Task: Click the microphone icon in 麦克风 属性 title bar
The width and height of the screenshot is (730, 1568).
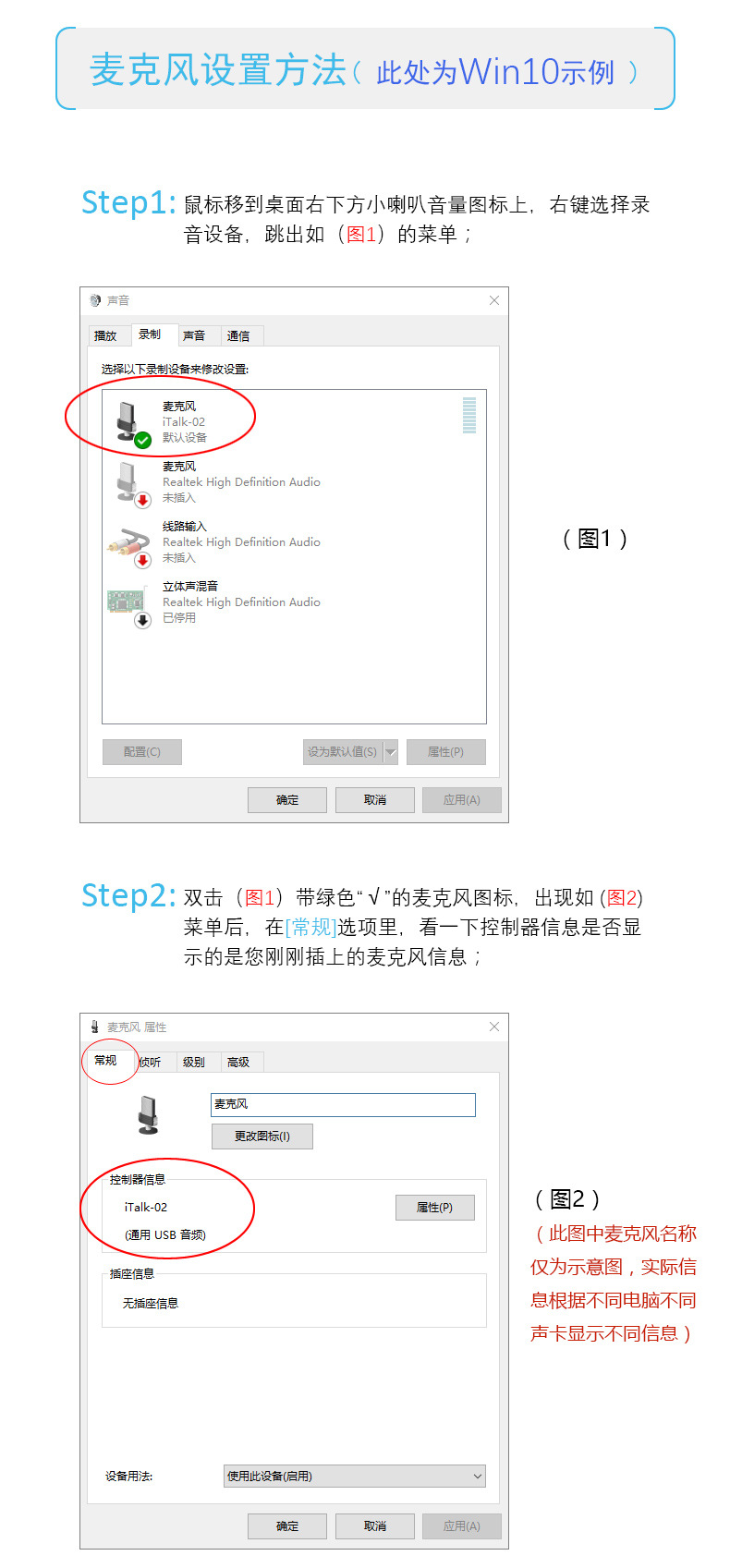Action: click(95, 1027)
